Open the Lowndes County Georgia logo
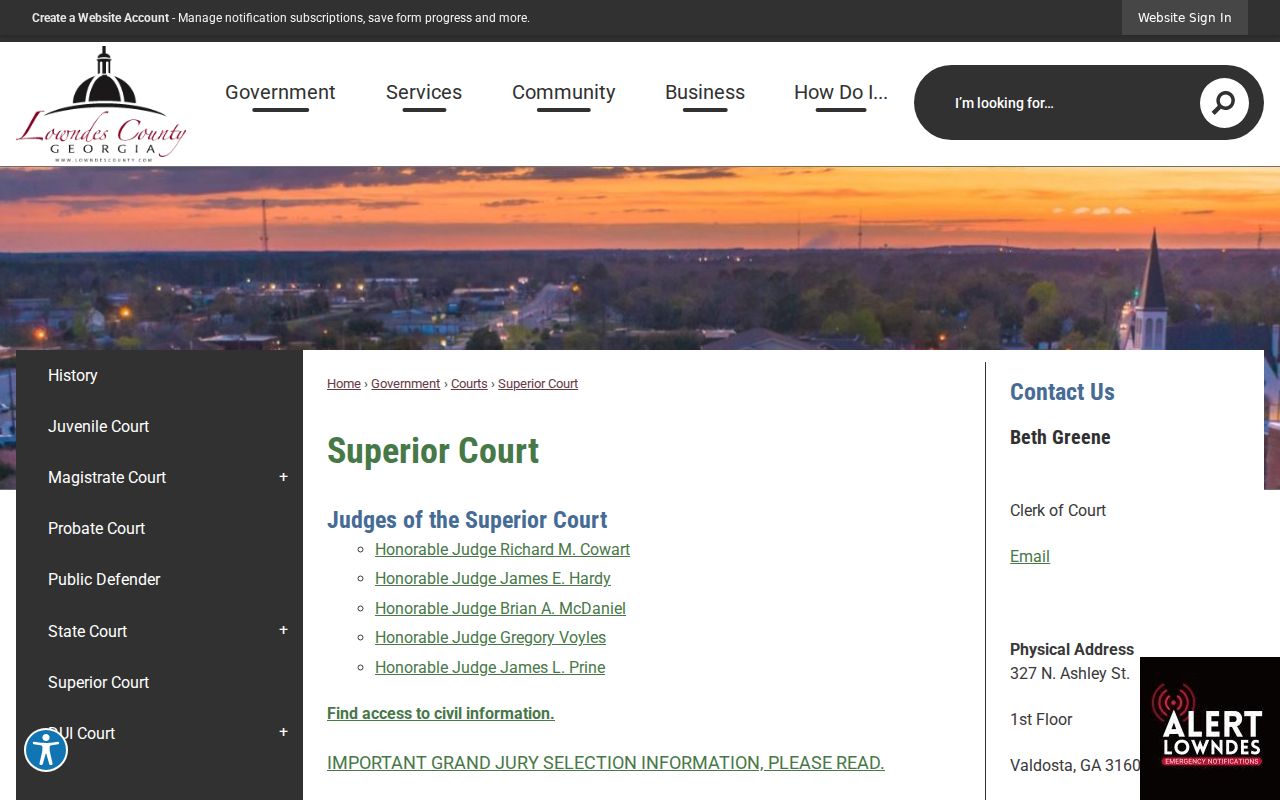 coord(101,105)
